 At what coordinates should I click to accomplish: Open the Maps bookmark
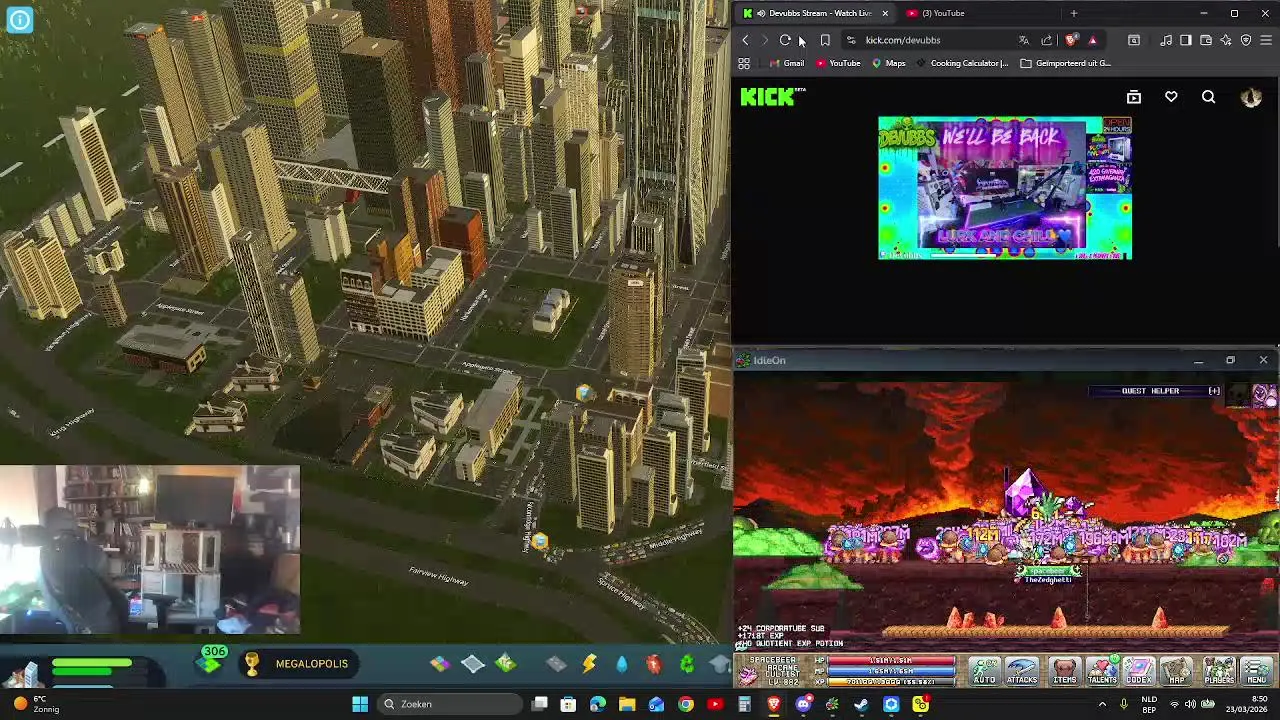[x=888, y=63]
